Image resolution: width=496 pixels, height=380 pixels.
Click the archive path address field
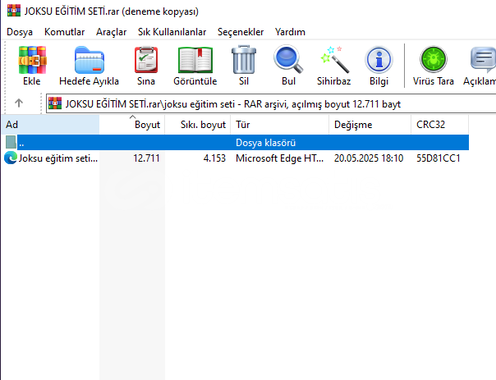point(271,104)
